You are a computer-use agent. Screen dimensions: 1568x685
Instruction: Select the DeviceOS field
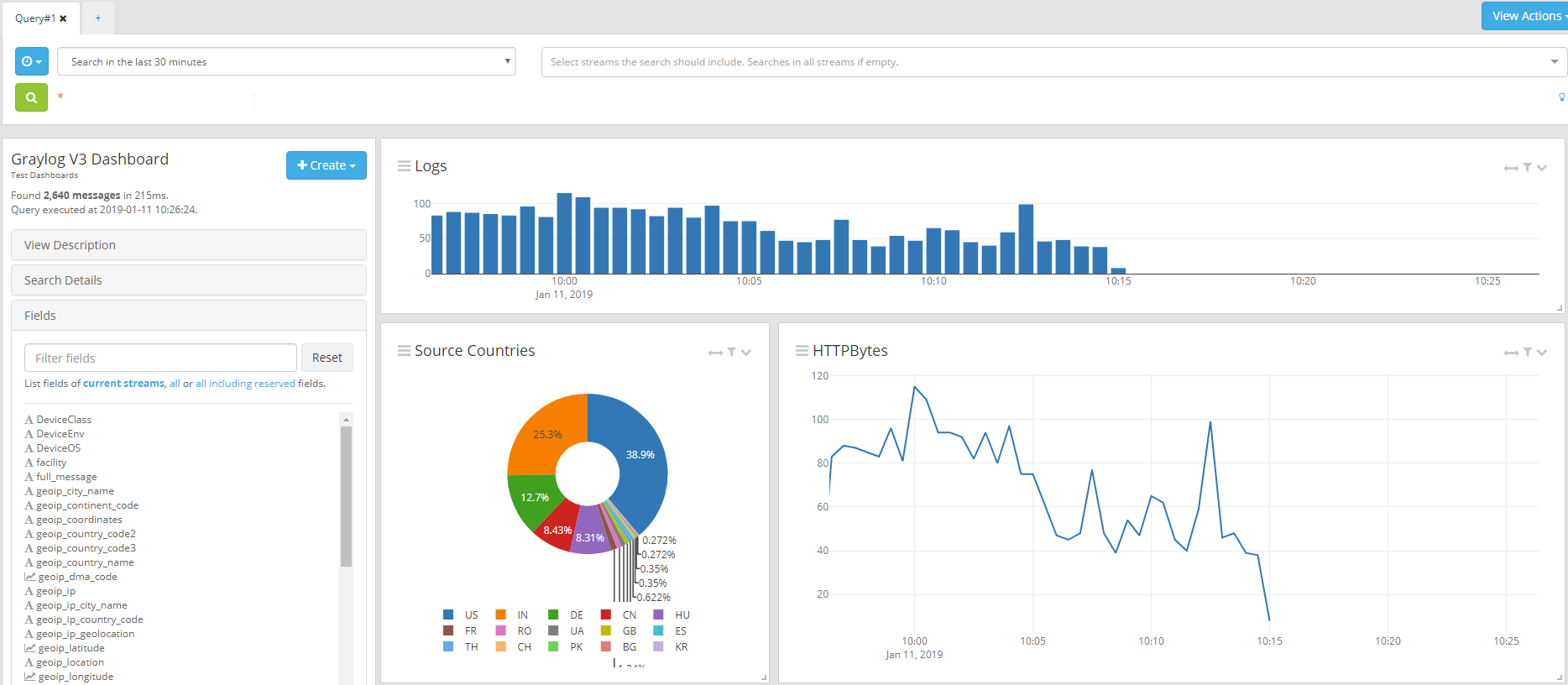pos(59,448)
